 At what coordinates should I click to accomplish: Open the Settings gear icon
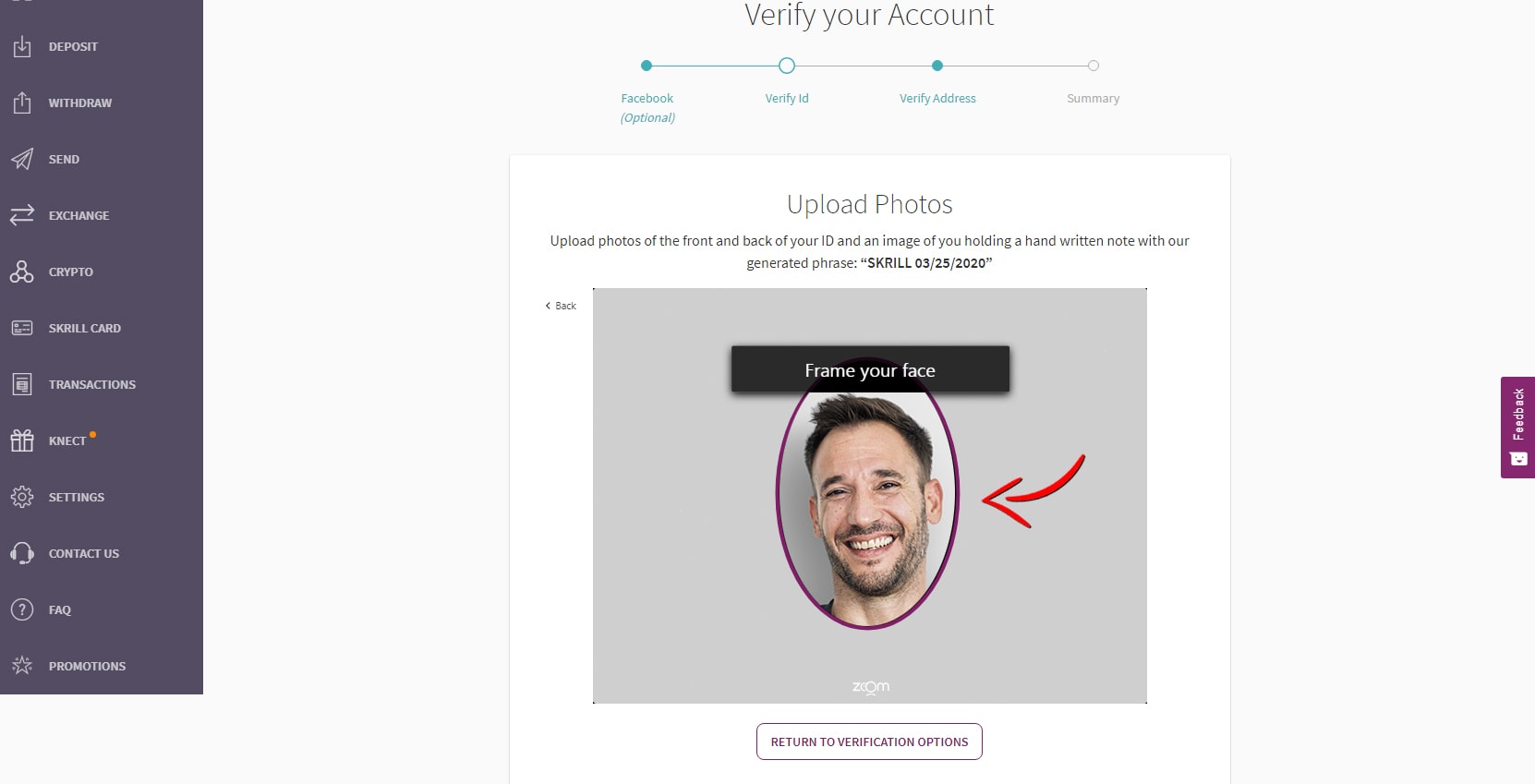[22, 497]
